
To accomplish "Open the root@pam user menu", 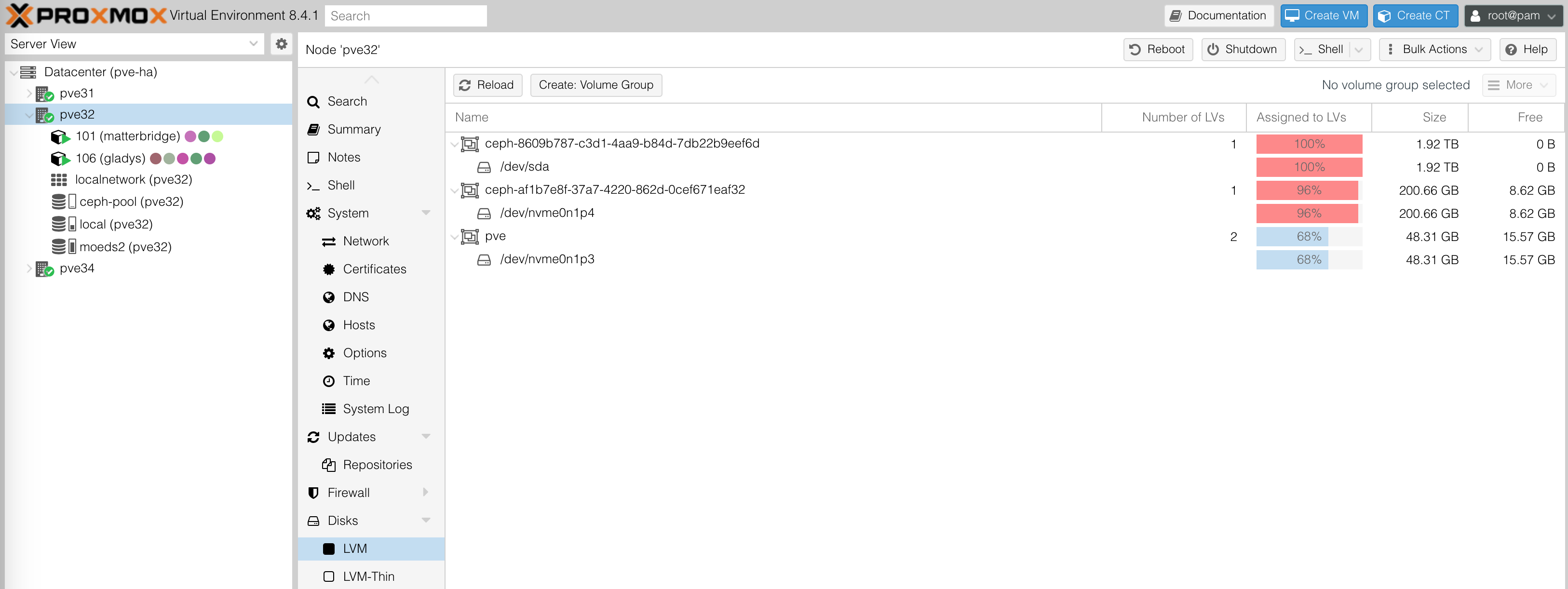I will click(x=1513, y=16).
